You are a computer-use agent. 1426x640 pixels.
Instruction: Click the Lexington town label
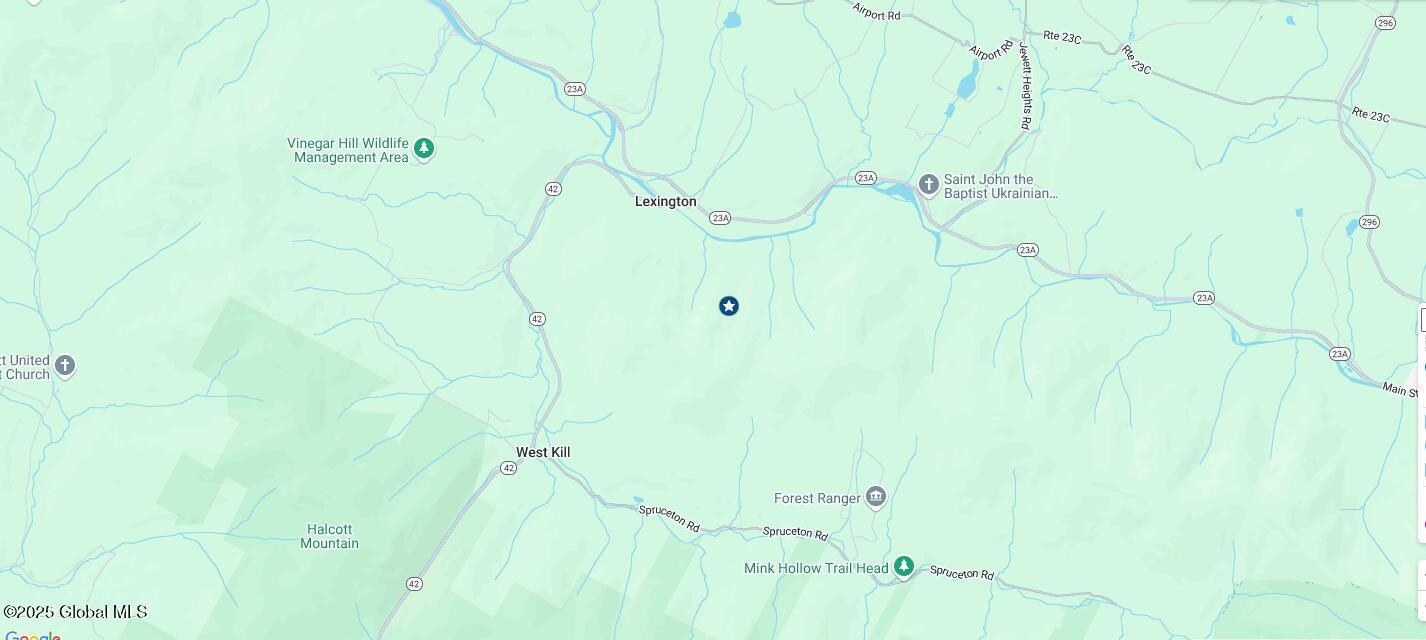666,201
